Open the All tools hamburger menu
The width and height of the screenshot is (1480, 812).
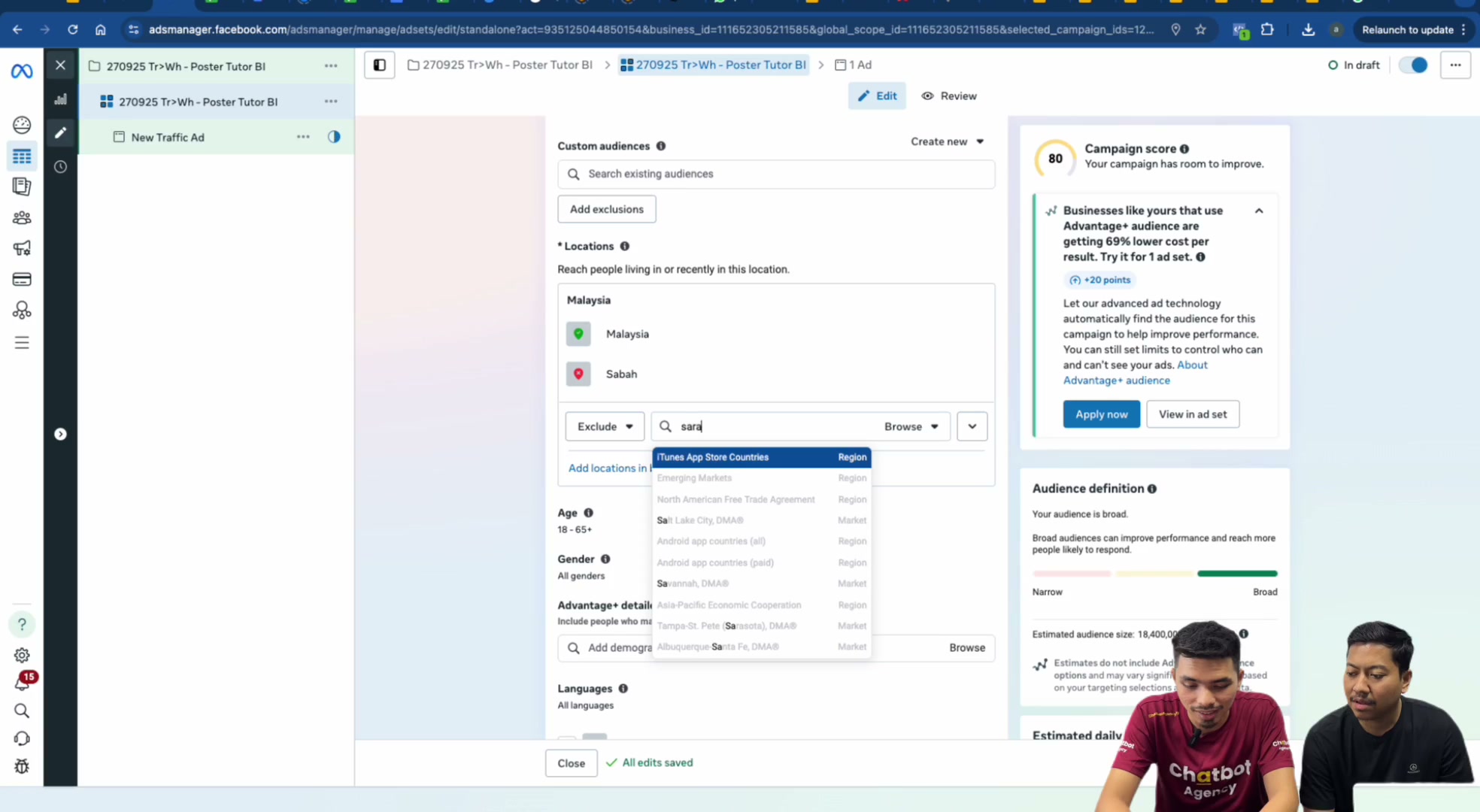[22, 343]
